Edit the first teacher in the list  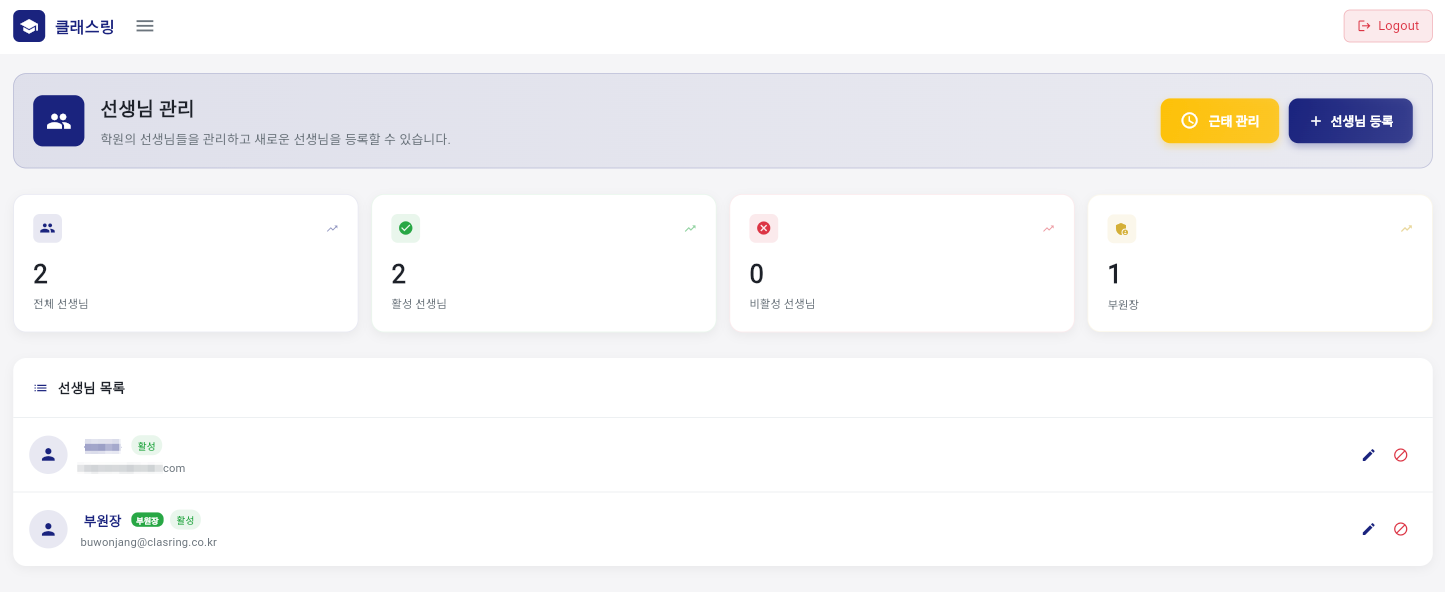pyautogui.click(x=1368, y=455)
